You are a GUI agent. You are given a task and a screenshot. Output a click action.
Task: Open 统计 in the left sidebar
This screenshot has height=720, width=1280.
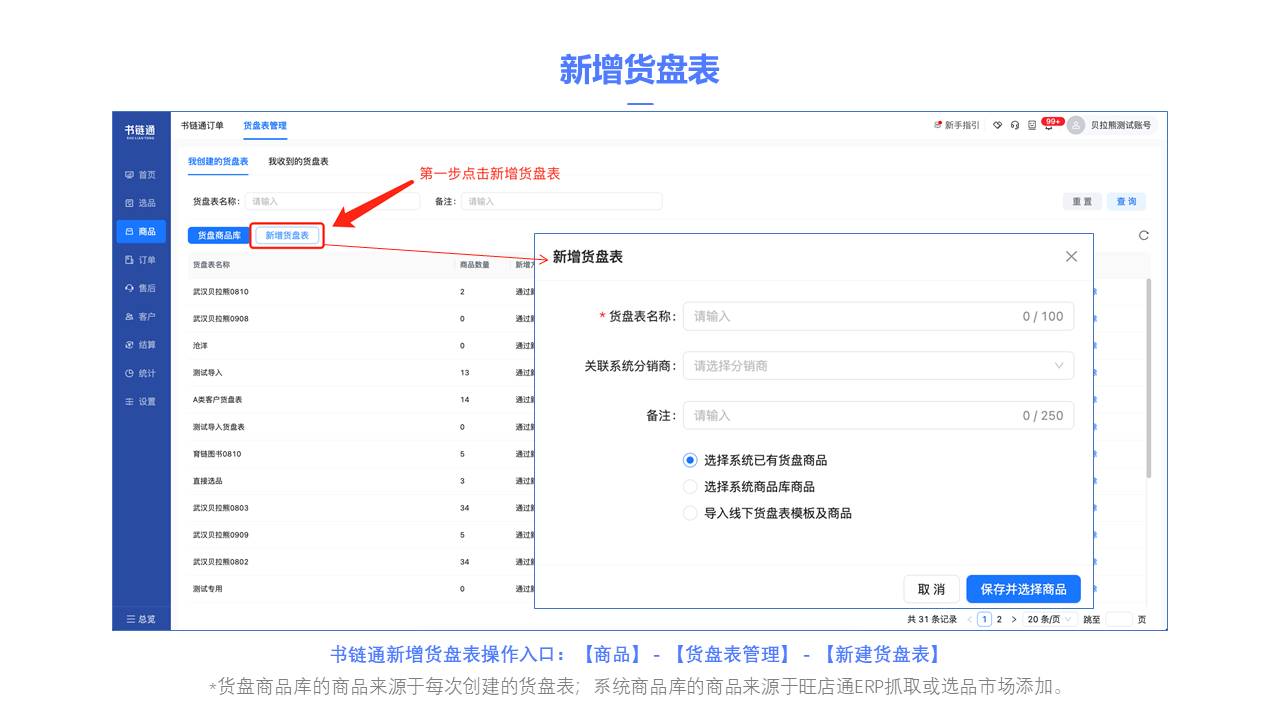click(x=140, y=373)
